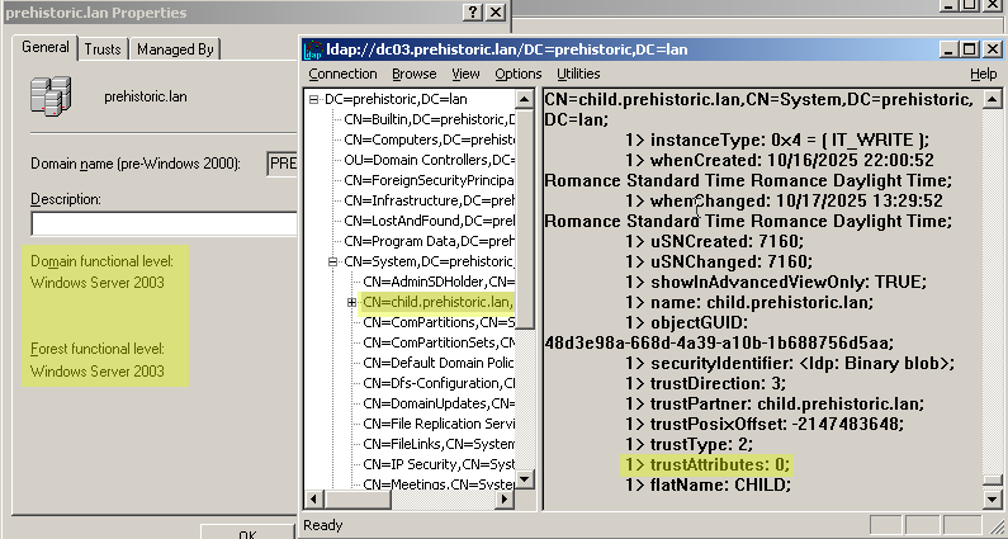The width and height of the screenshot is (1008, 540).
Task: Open the Utilities menu in LDP
Action: [579, 74]
